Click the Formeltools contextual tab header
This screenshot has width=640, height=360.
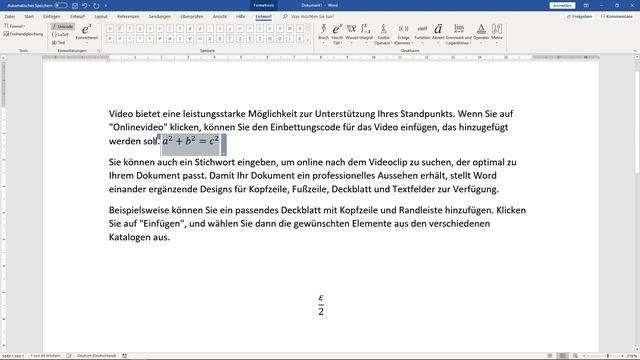click(264, 5)
